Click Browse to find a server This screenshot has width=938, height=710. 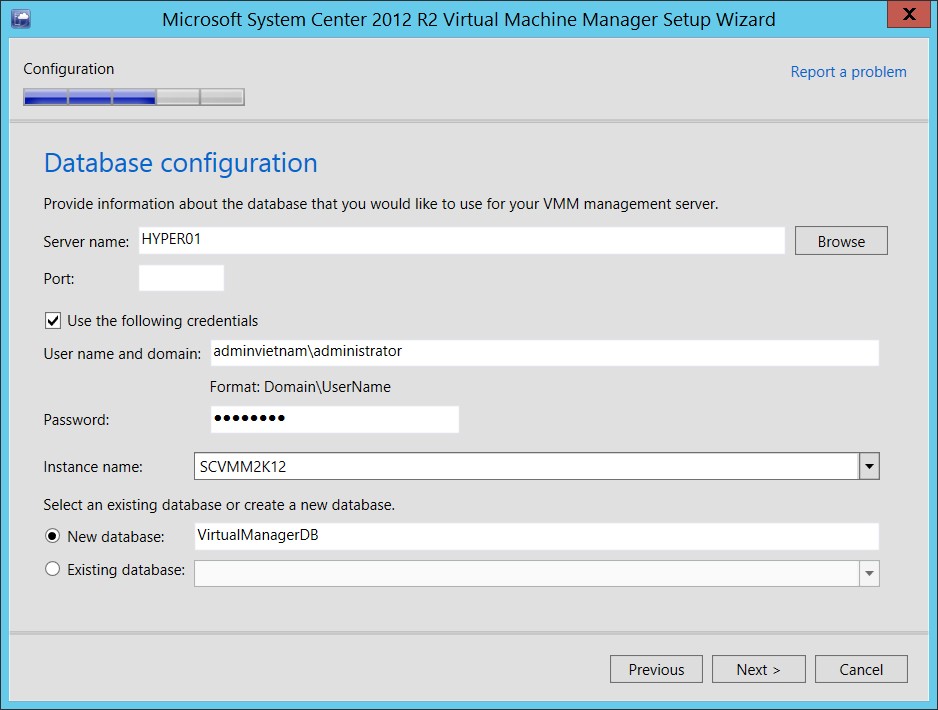(x=841, y=241)
